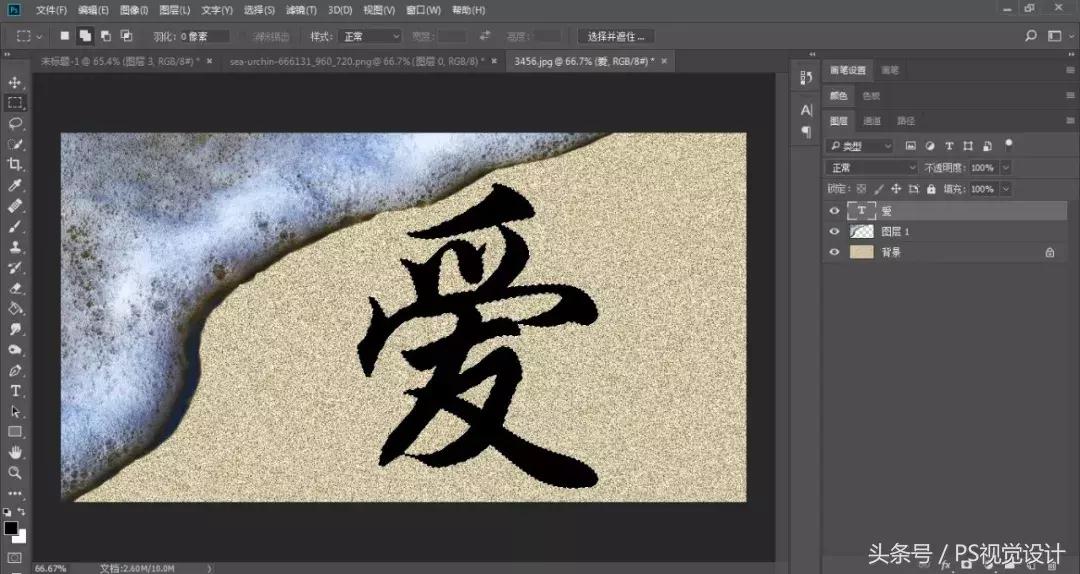This screenshot has width=1080, height=574.
Task: Filter layers by adjustment layers
Action: (x=930, y=146)
